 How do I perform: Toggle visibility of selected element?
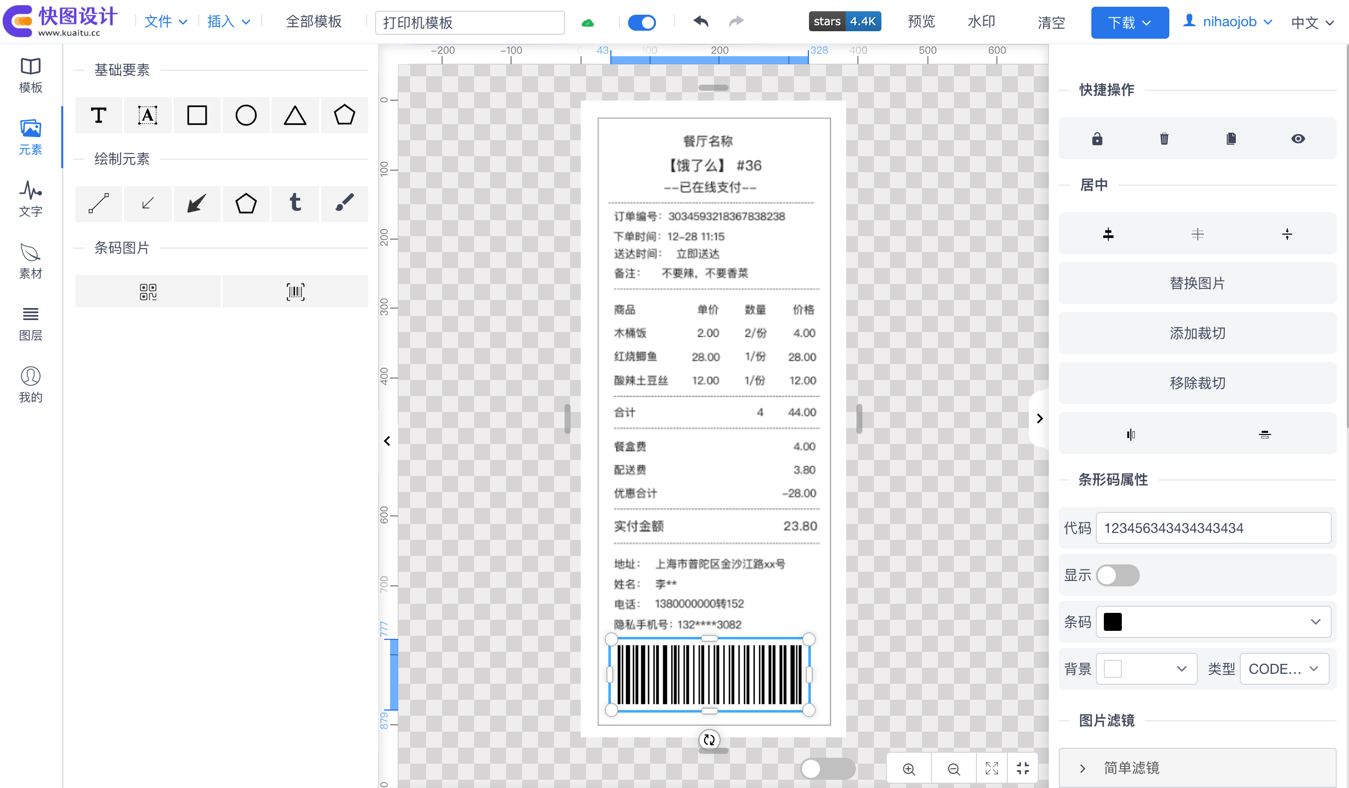click(1298, 139)
